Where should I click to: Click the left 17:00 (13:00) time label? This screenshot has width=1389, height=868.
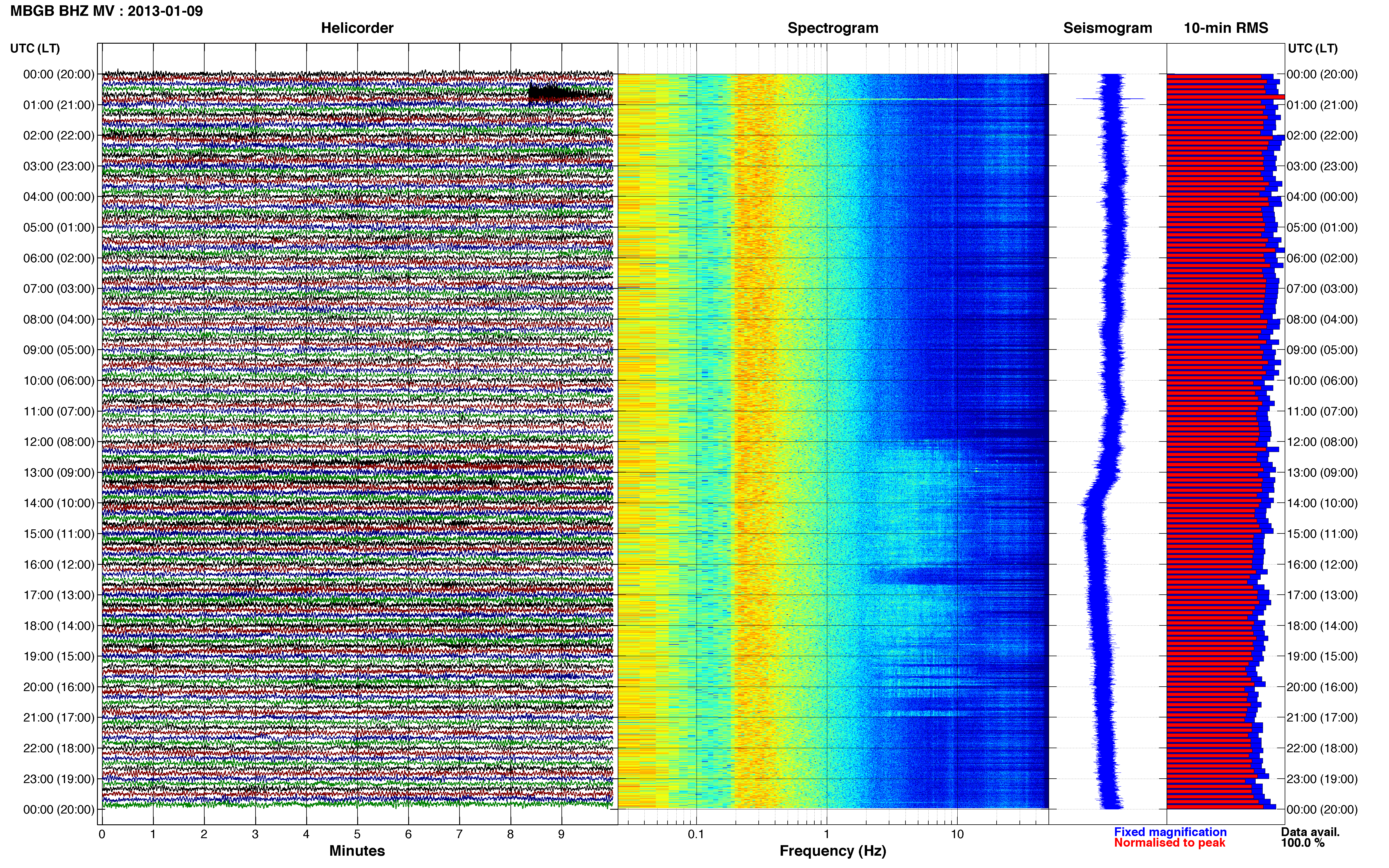pyautogui.click(x=59, y=595)
